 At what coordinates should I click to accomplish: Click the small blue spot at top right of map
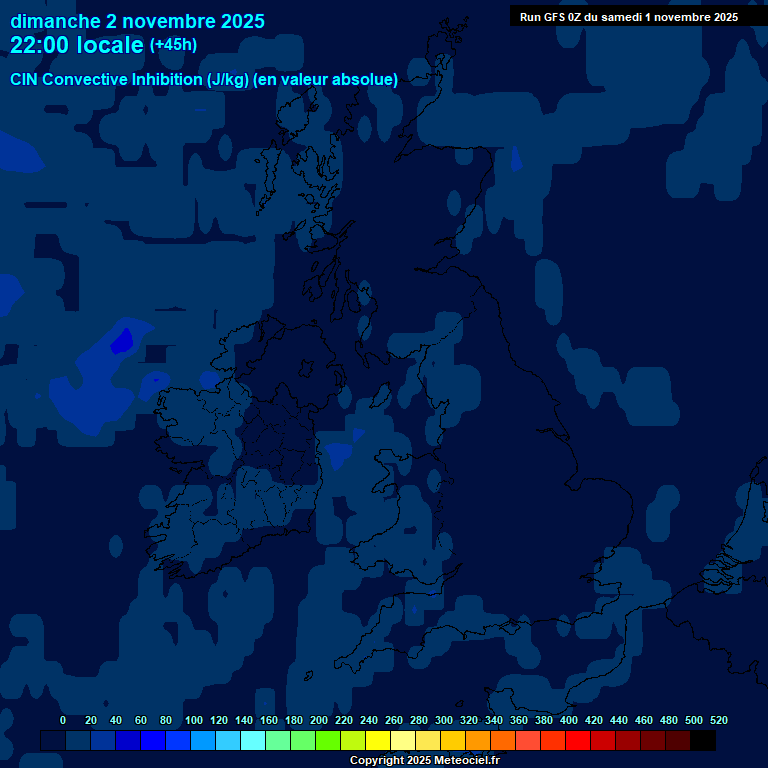click(x=516, y=160)
